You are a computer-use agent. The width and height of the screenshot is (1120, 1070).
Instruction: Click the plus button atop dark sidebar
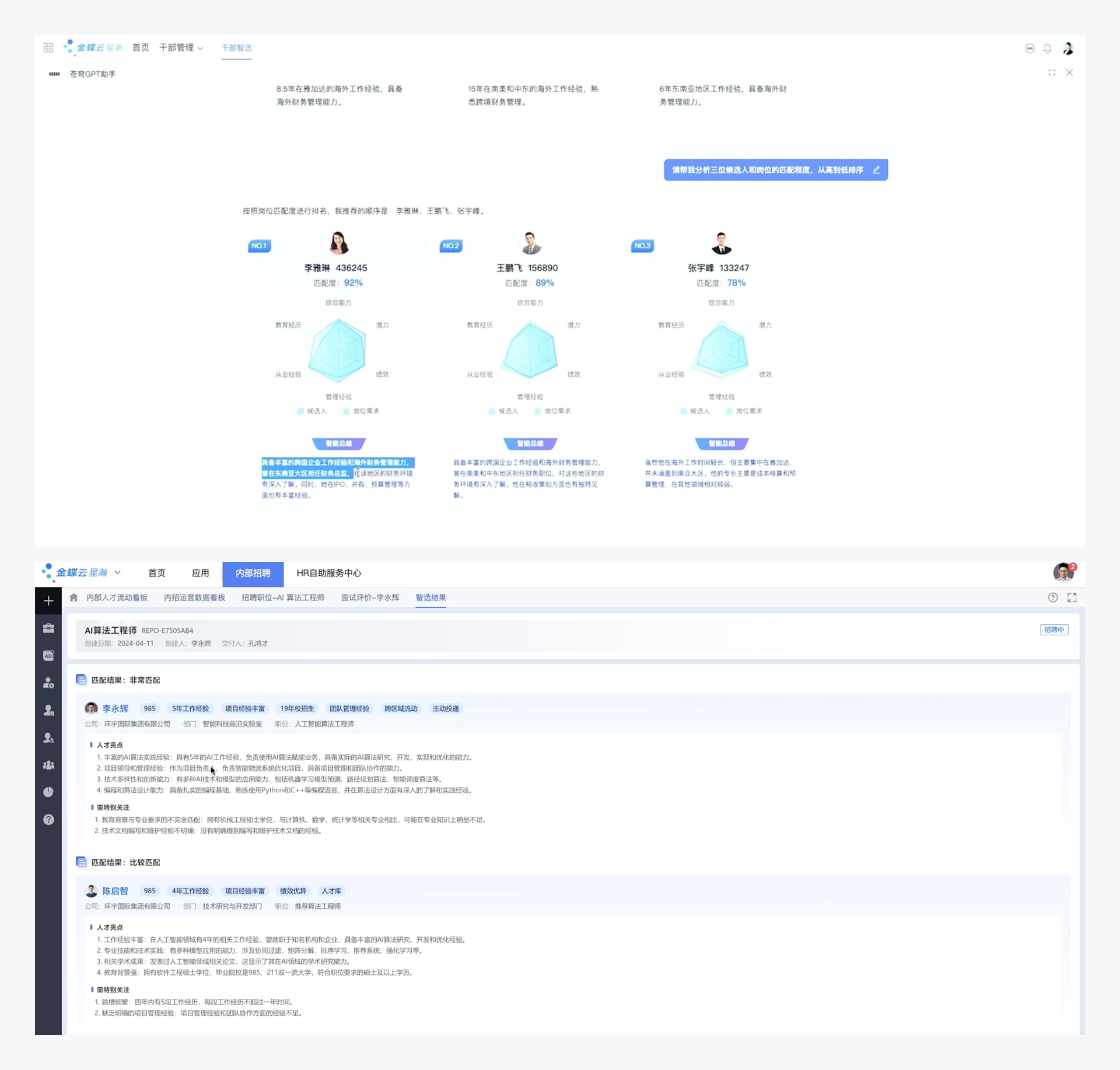[48, 601]
